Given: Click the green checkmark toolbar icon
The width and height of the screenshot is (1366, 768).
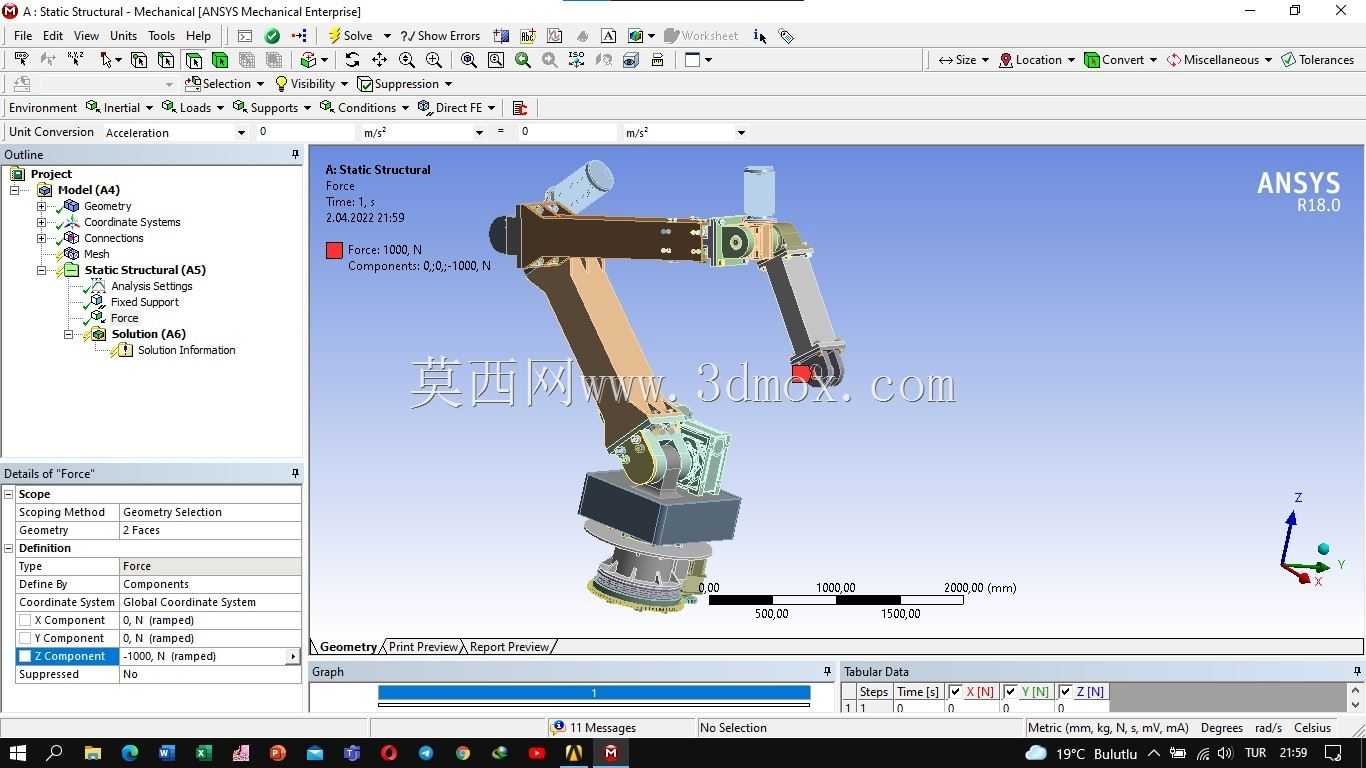Looking at the screenshot, I should (272, 36).
